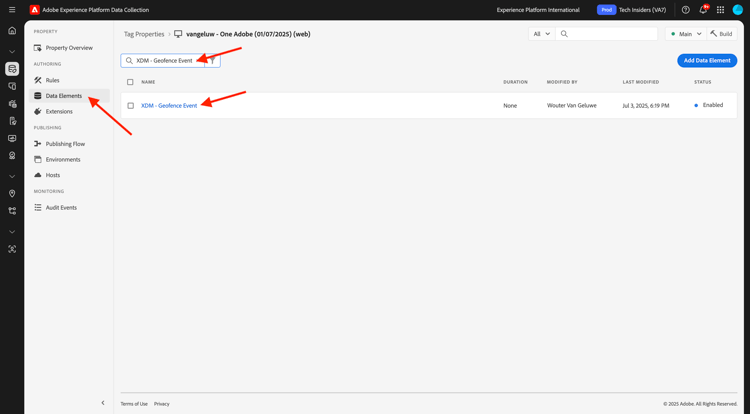
Task: Open Terms of Use footer link
Action: [134, 404]
